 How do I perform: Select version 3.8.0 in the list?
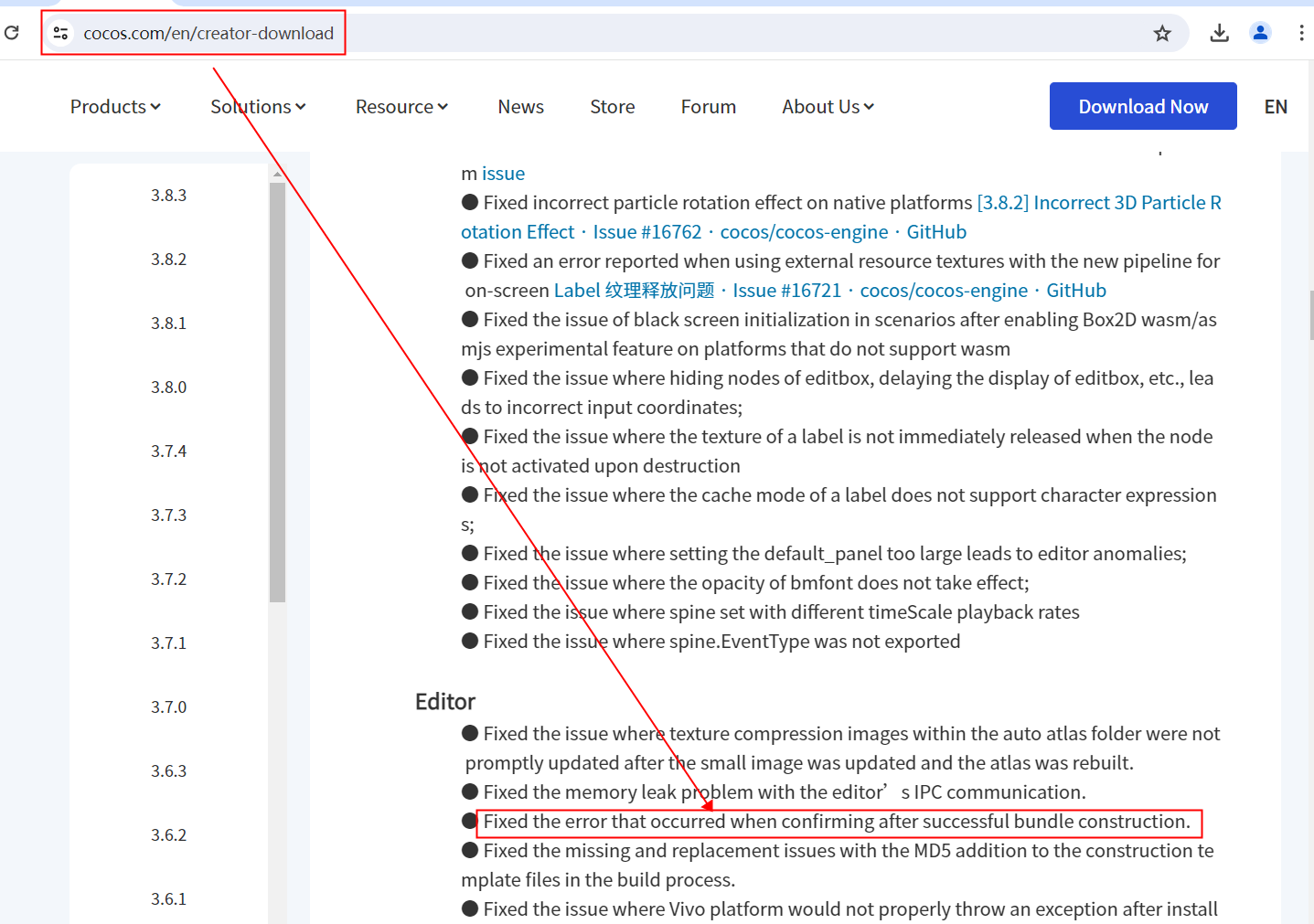click(169, 388)
